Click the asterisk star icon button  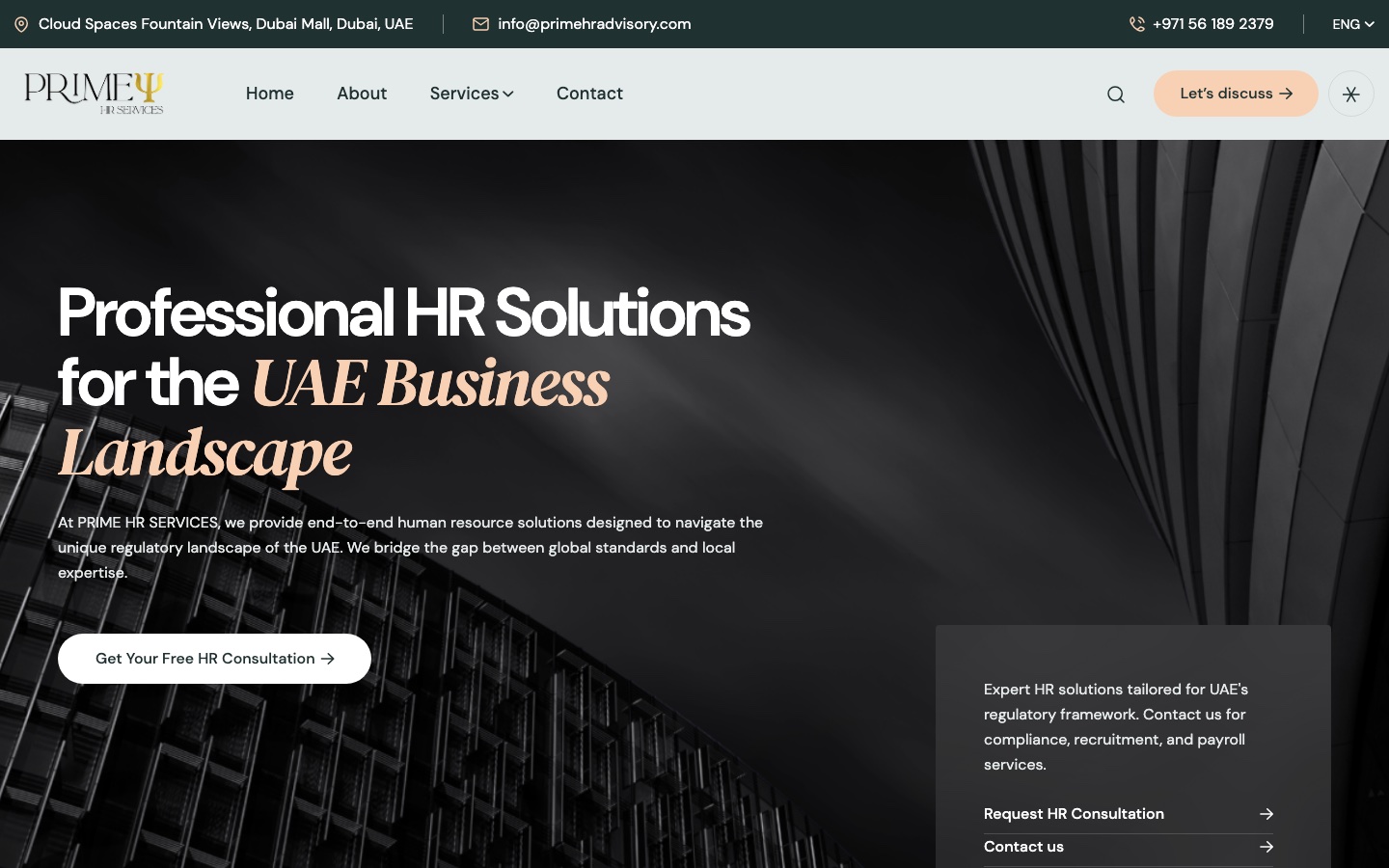coord(1351,94)
